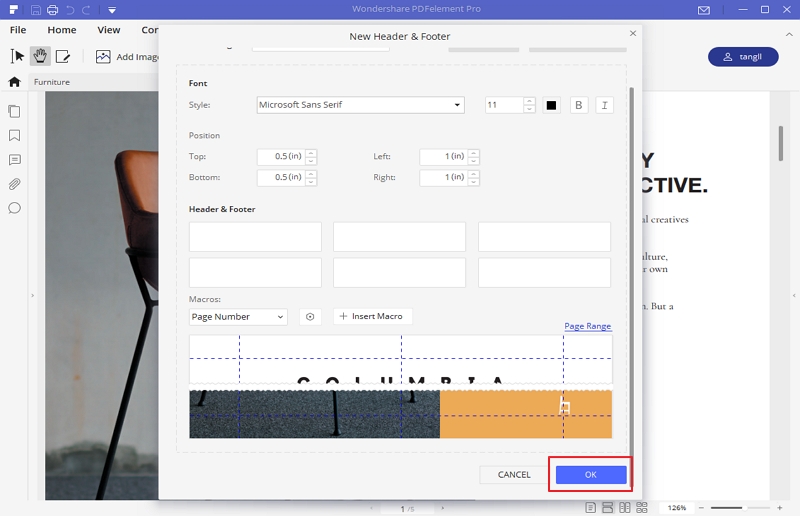
Task: Switch to the Home tab
Action: pos(62,30)
